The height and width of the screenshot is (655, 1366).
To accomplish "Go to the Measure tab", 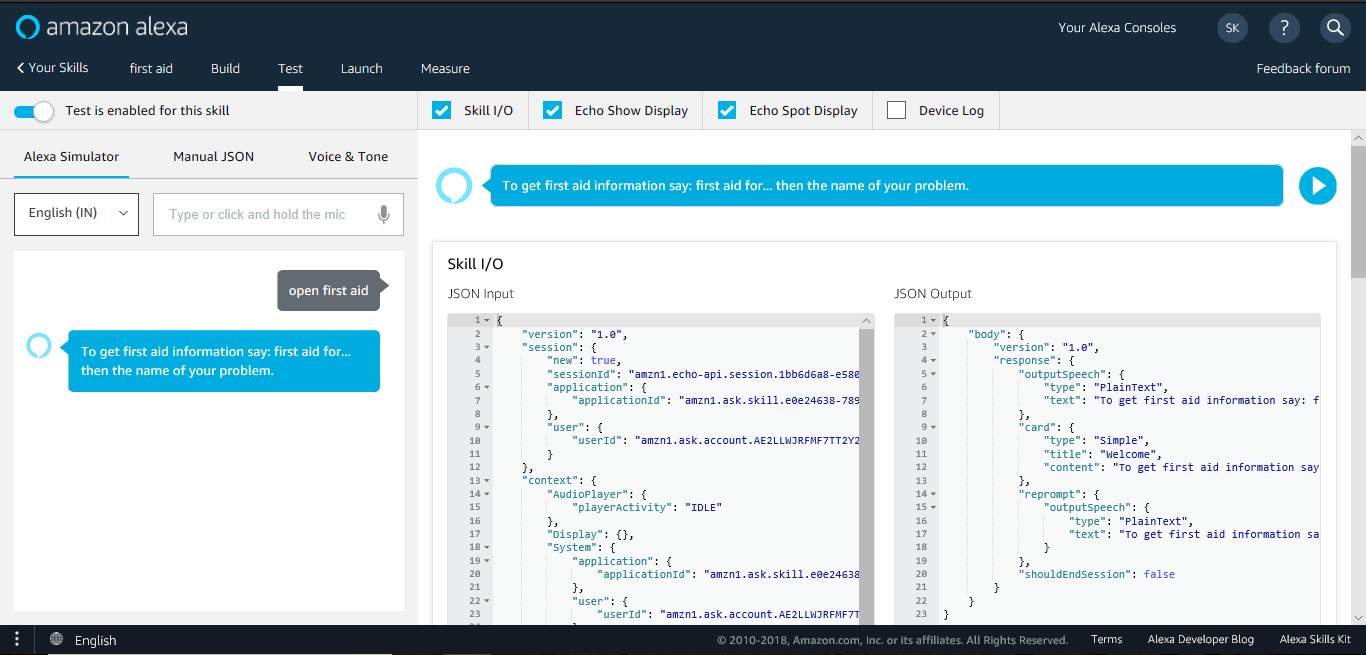I will [x=445, y=69].
